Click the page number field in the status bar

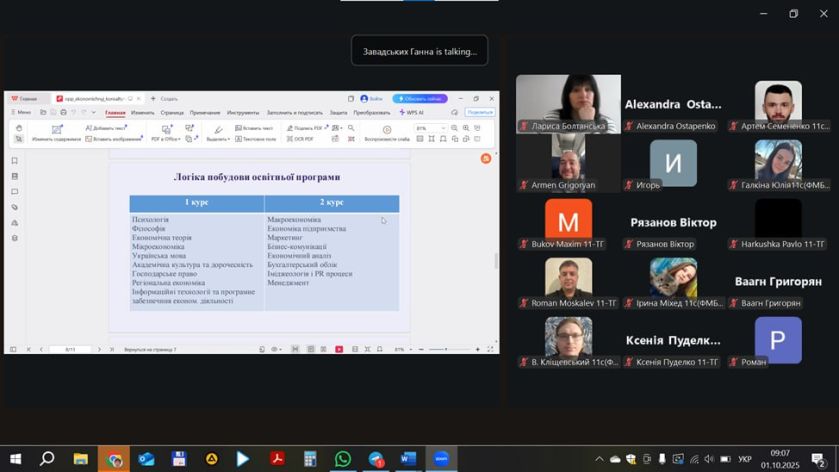coord(70,349)
